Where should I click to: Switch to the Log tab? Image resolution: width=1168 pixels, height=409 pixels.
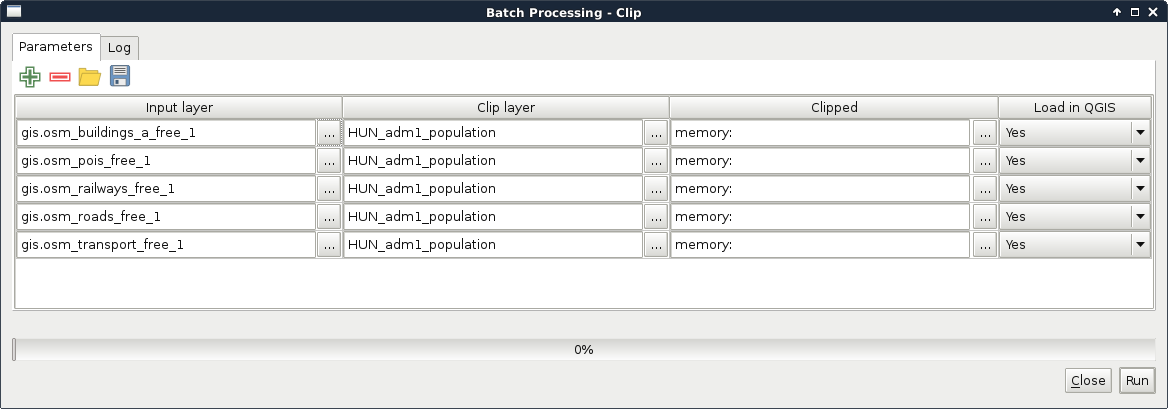coord(119,48)
